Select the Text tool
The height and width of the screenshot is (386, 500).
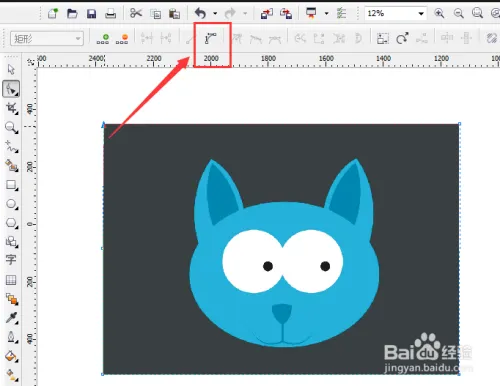click(x=11, y=260)
